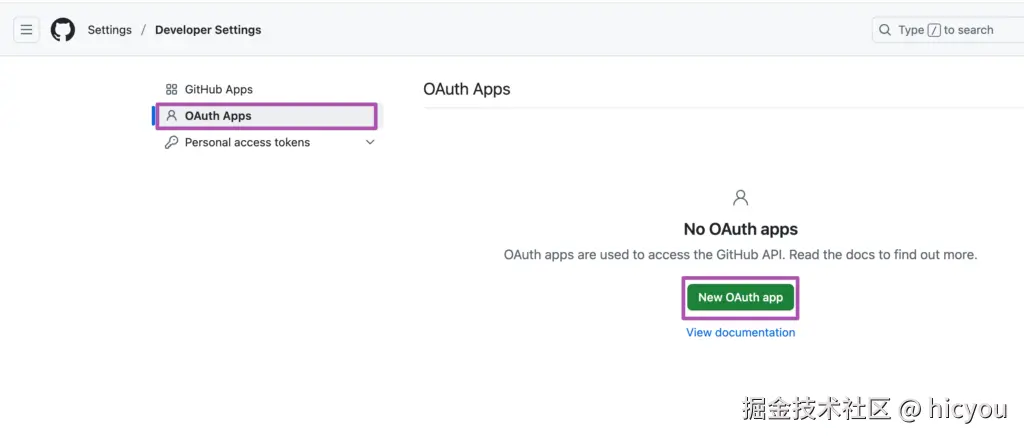
Task: Focus the Type / to search field
Action: tap(960, 30)
